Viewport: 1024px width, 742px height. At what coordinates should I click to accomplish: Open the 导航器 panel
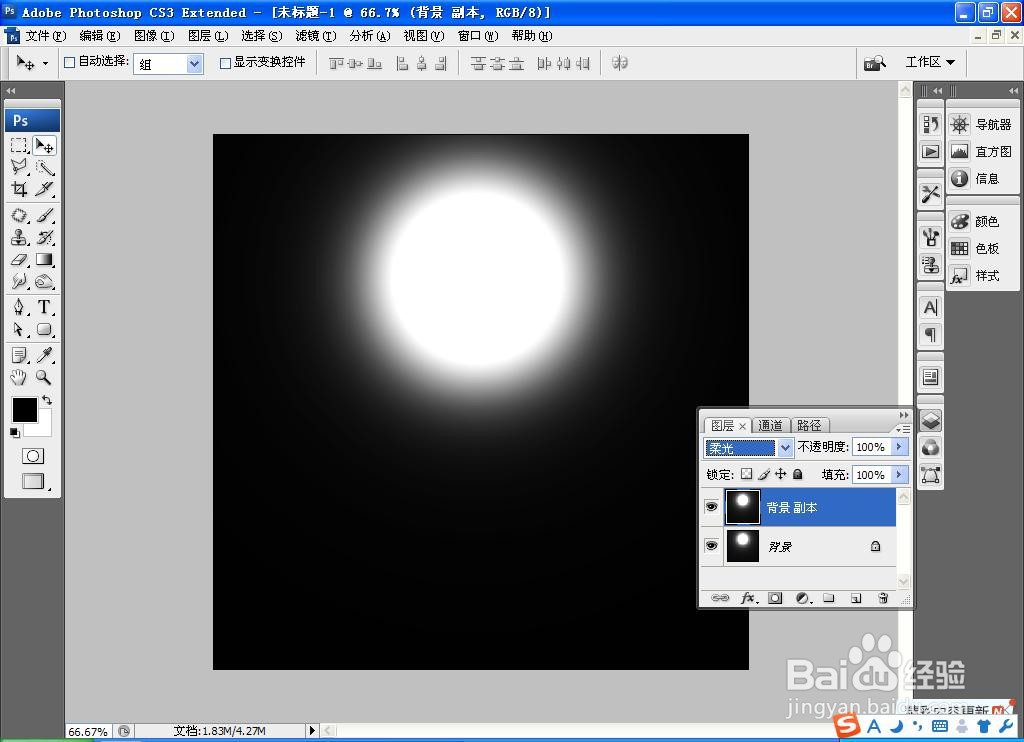click(981, 124)
